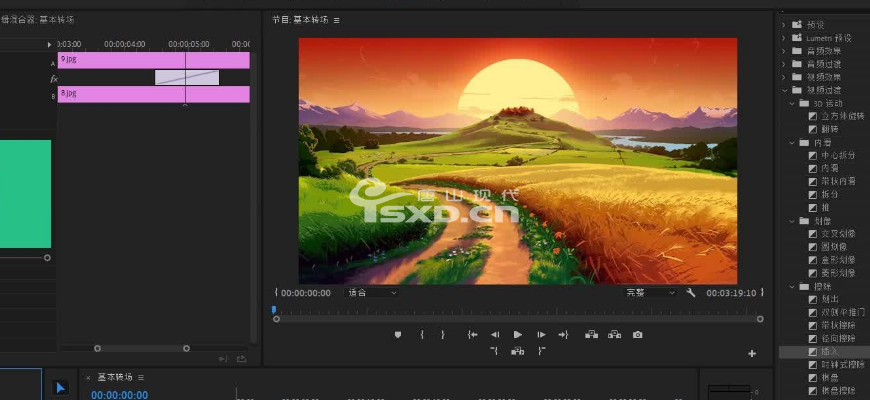This screenshot has width=870, height=400.
Task: Click the Lift button
Action: pyautogui.click(x=591, y=335)
